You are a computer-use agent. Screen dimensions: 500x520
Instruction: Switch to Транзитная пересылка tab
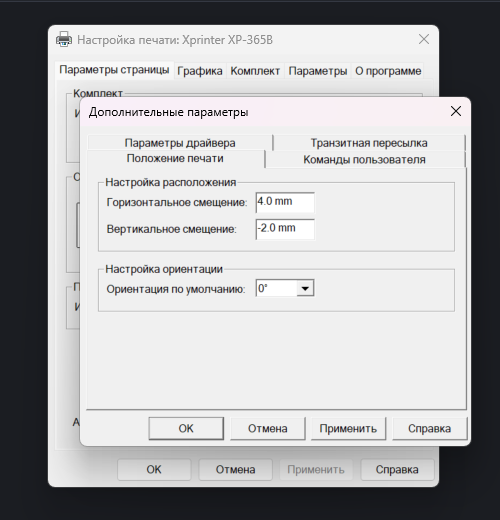click(369, 143)
